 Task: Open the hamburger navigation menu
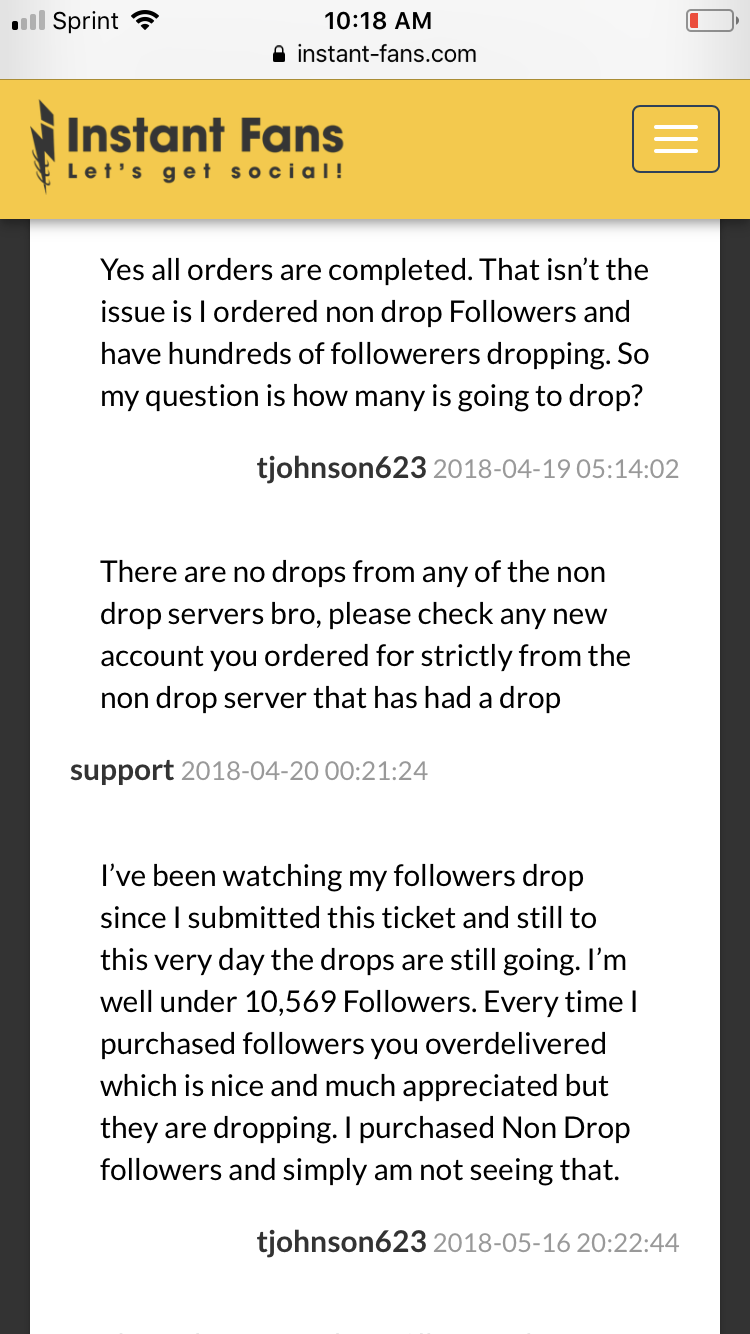point(676,139)
